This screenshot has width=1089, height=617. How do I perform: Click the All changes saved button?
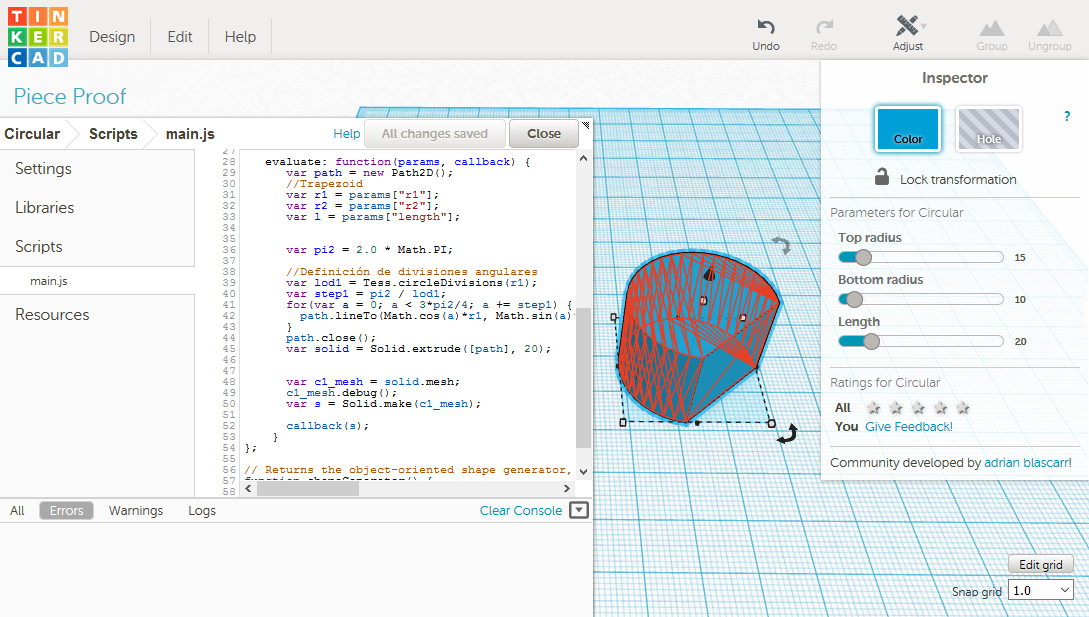pyautogui.click(x=435, y=133)
